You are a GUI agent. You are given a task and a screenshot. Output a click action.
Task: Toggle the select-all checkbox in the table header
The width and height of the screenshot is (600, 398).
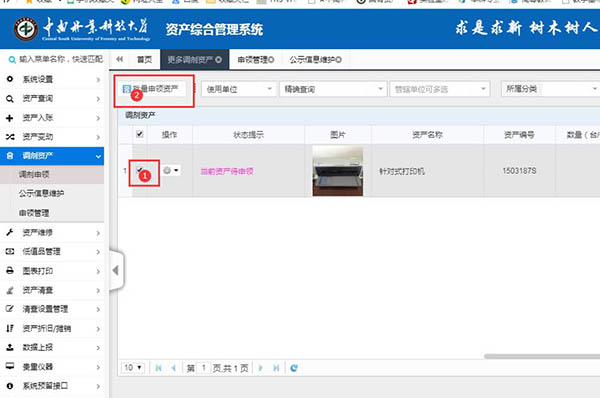coord(140,134)
